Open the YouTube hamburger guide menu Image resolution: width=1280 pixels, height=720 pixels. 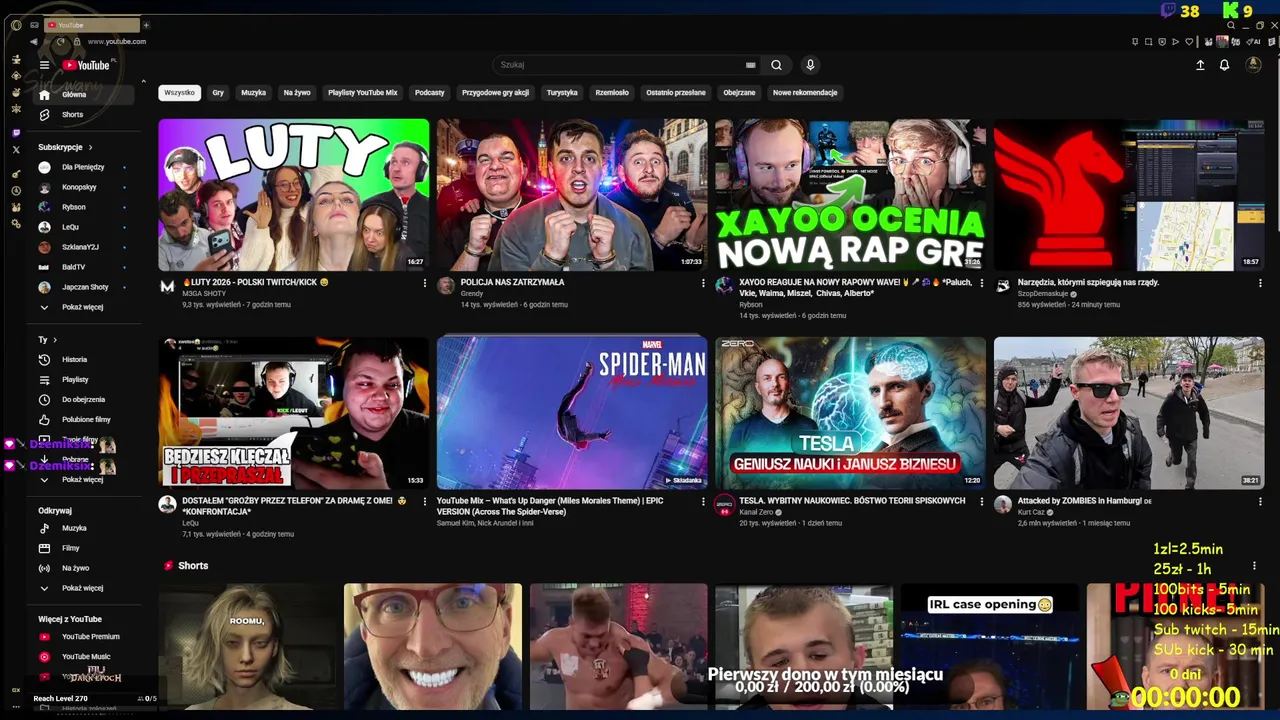pyautogui.click(x=44, y=65)
